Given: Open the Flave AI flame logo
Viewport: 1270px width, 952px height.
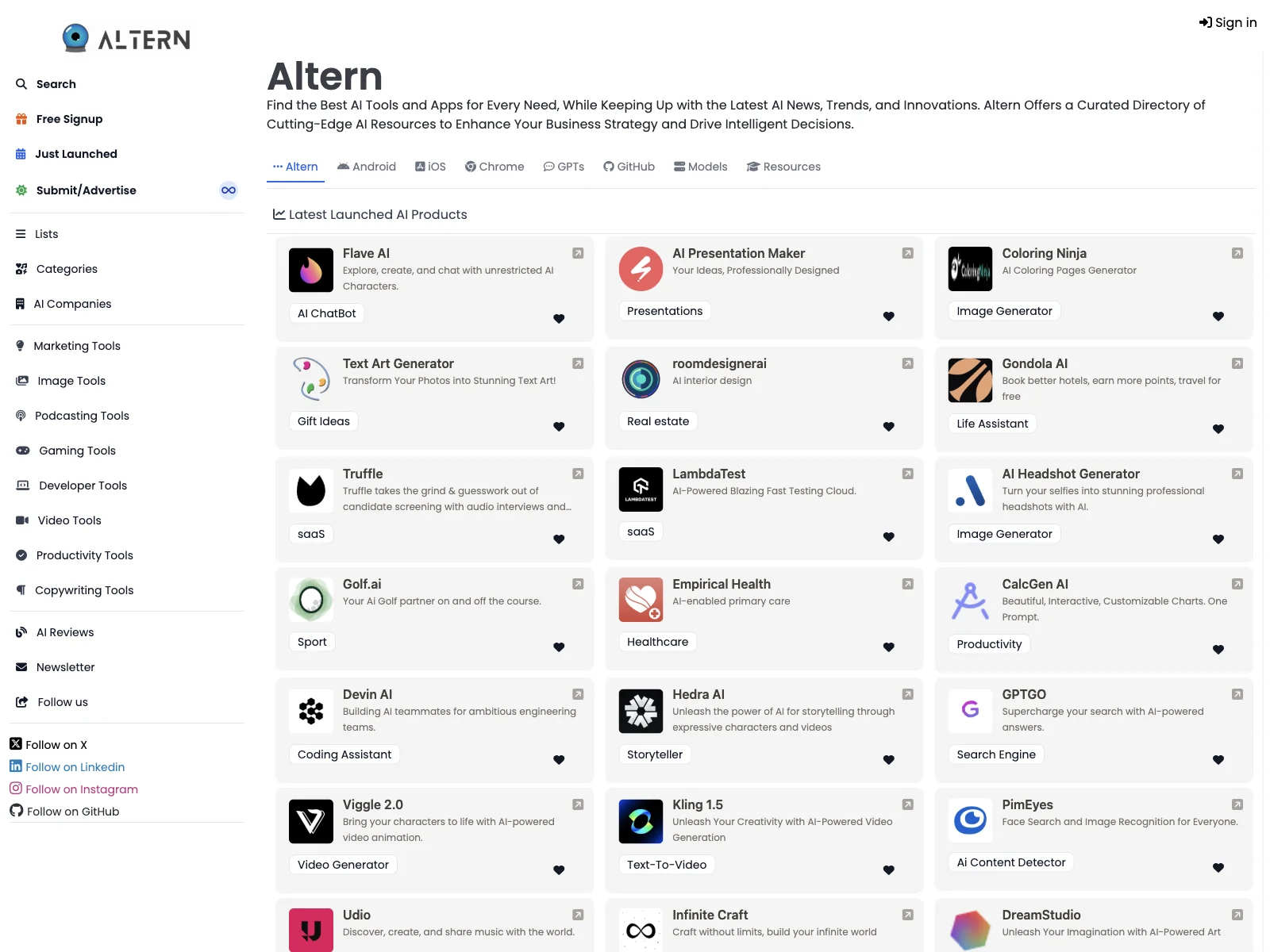Looking at the screenshot, I should pos(311,271).
